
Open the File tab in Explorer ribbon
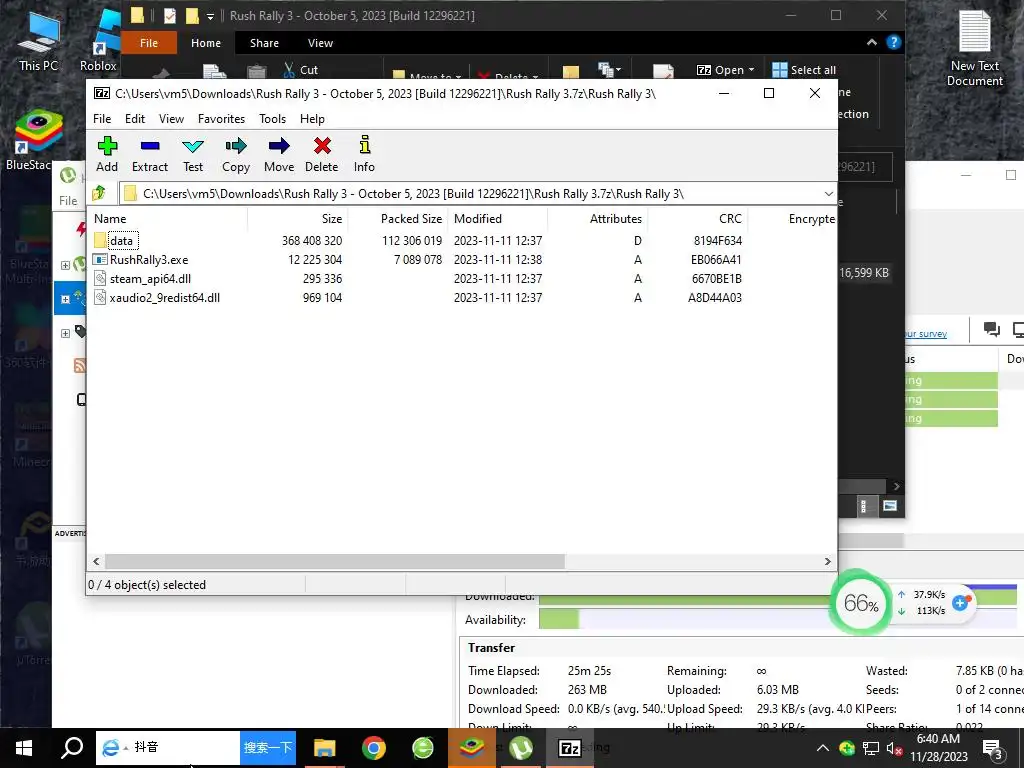(x=149, y=43)
